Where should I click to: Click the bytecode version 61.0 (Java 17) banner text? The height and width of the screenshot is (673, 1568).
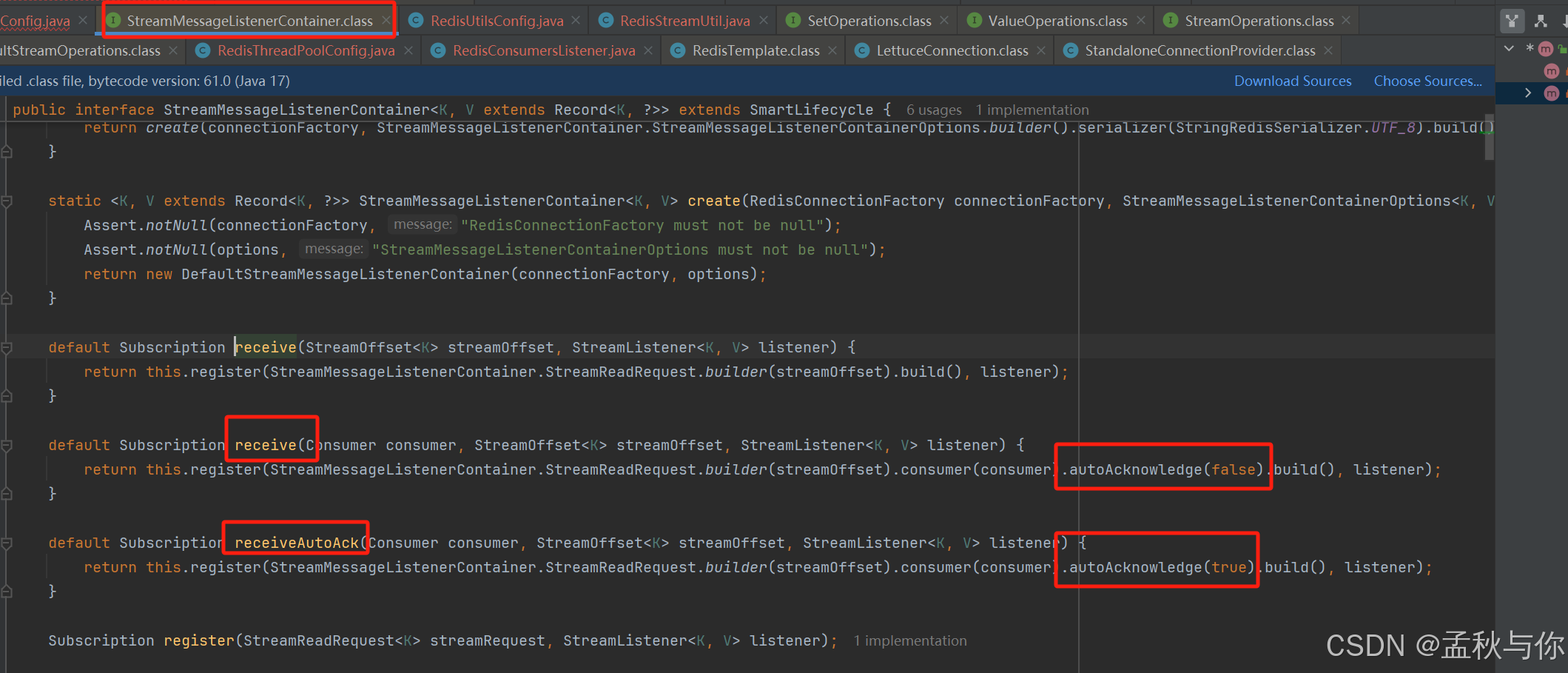(x=189, y=81)
